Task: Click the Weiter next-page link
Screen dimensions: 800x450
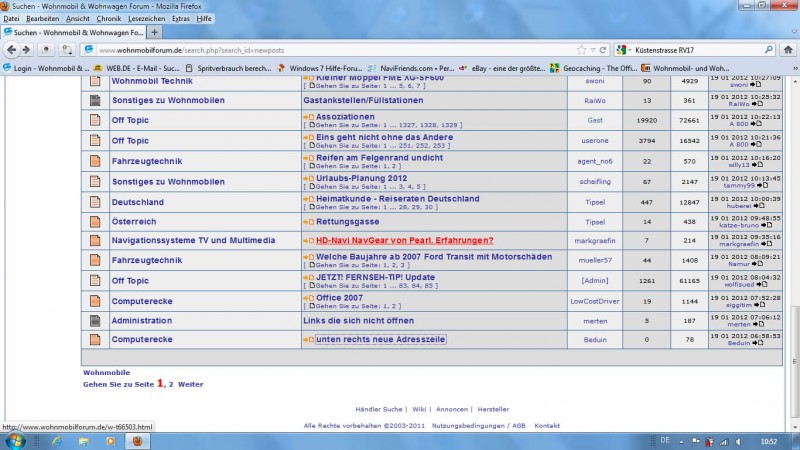Action: coord(190,384)
